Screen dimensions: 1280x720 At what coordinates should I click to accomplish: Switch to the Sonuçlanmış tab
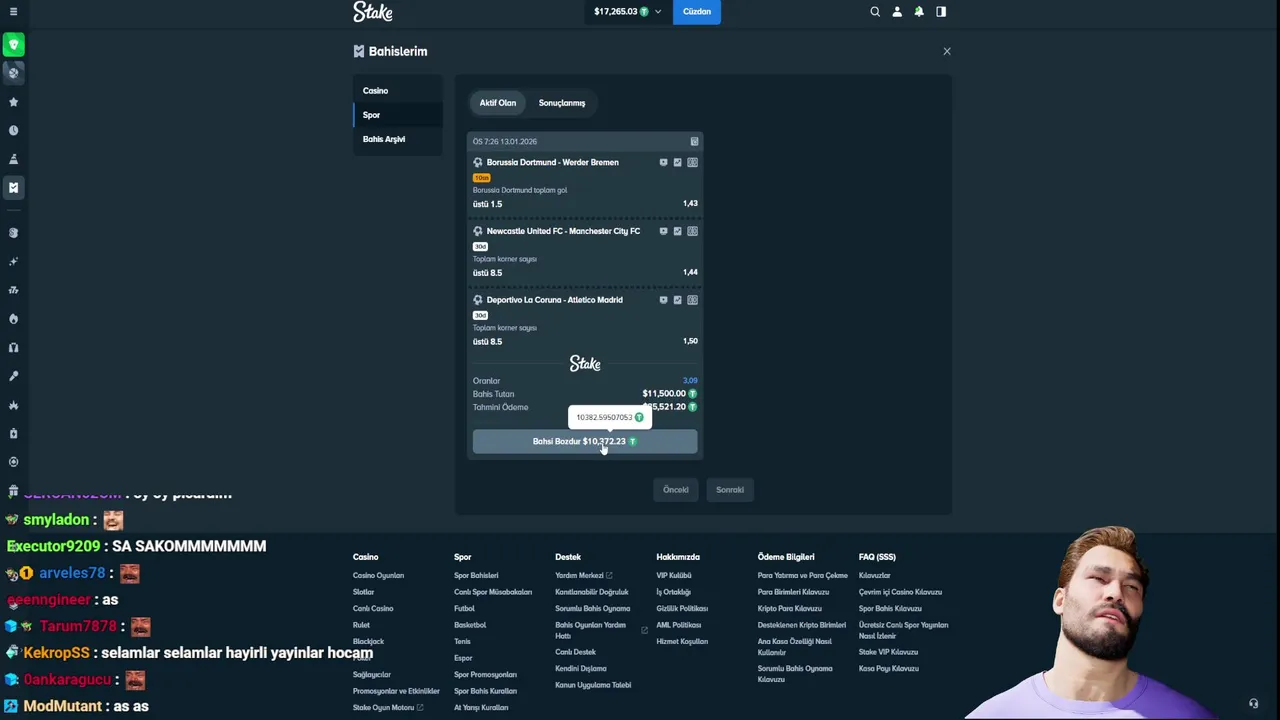[562, 103]
